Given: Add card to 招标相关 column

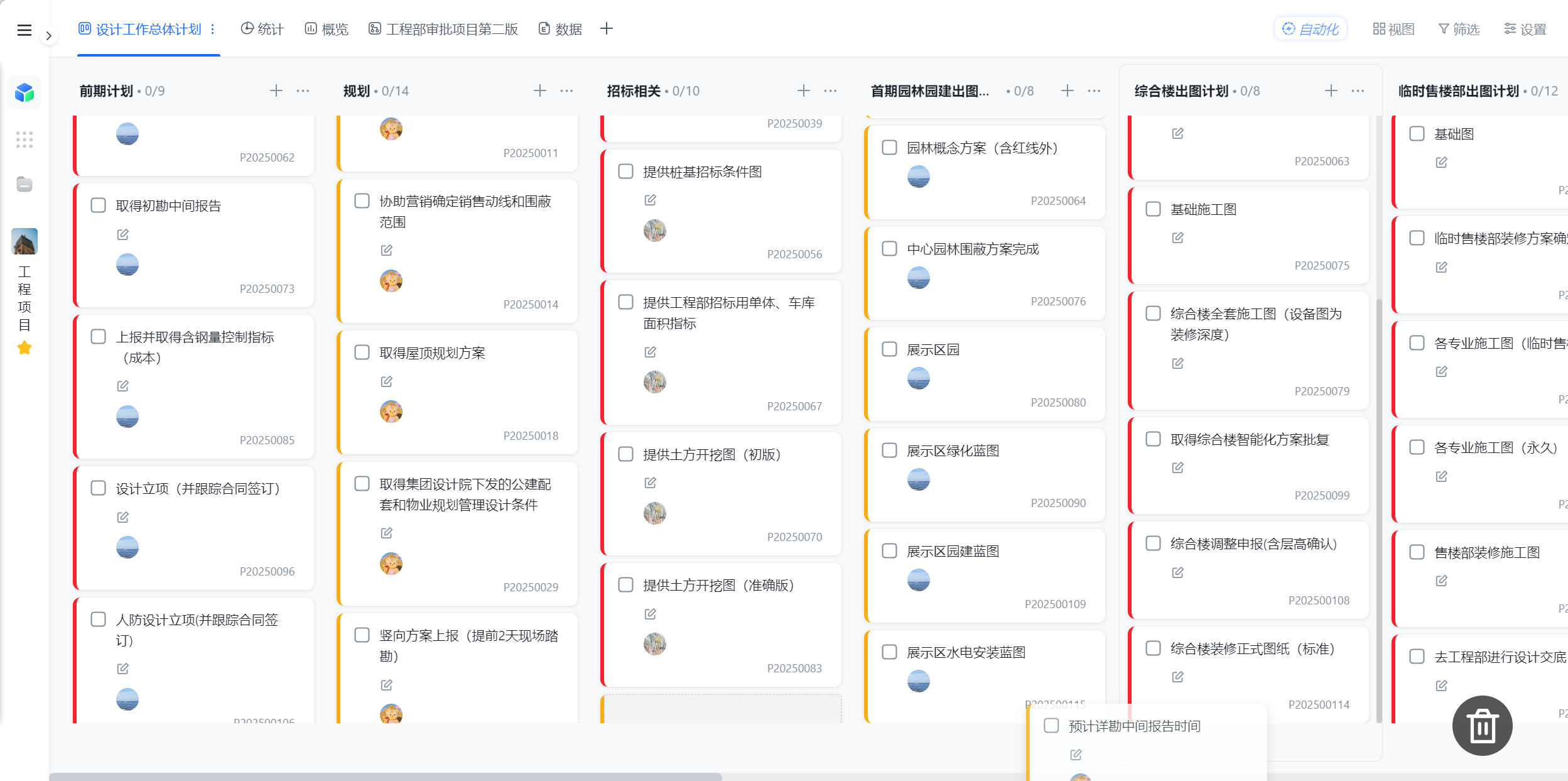Looking at the screenshot, I should (804, 90).
